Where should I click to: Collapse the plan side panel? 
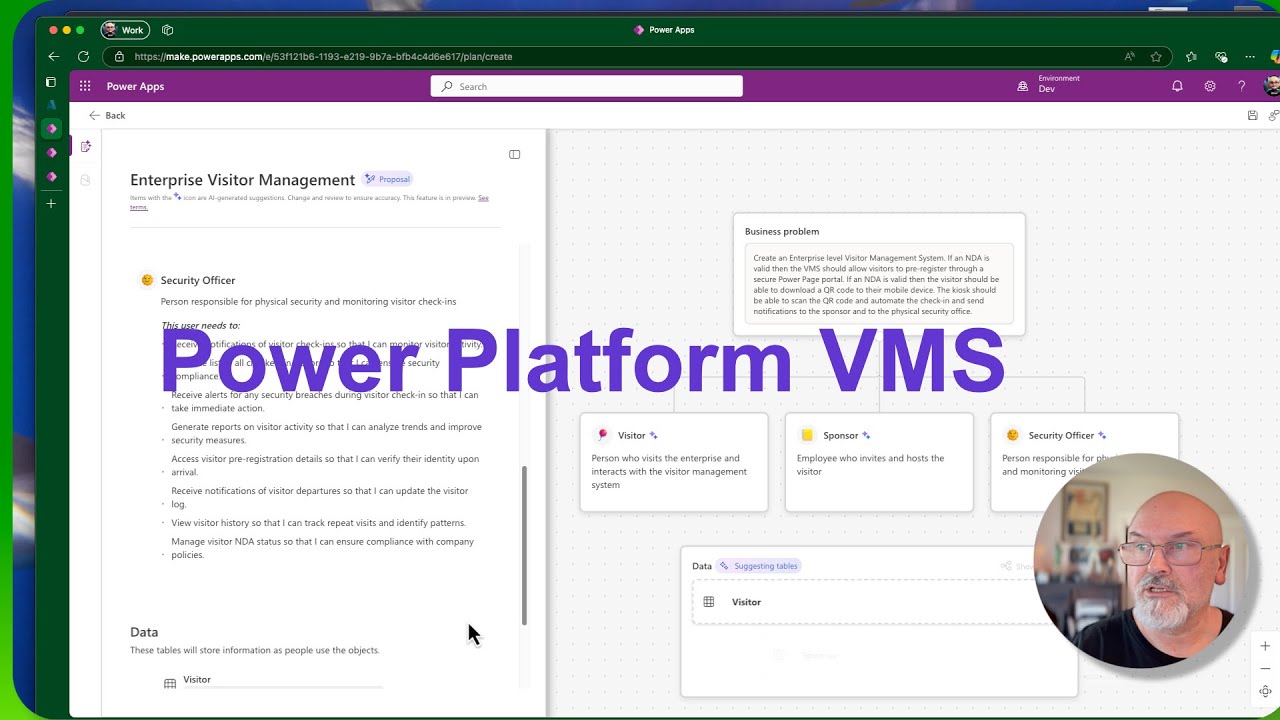point(514,154)
